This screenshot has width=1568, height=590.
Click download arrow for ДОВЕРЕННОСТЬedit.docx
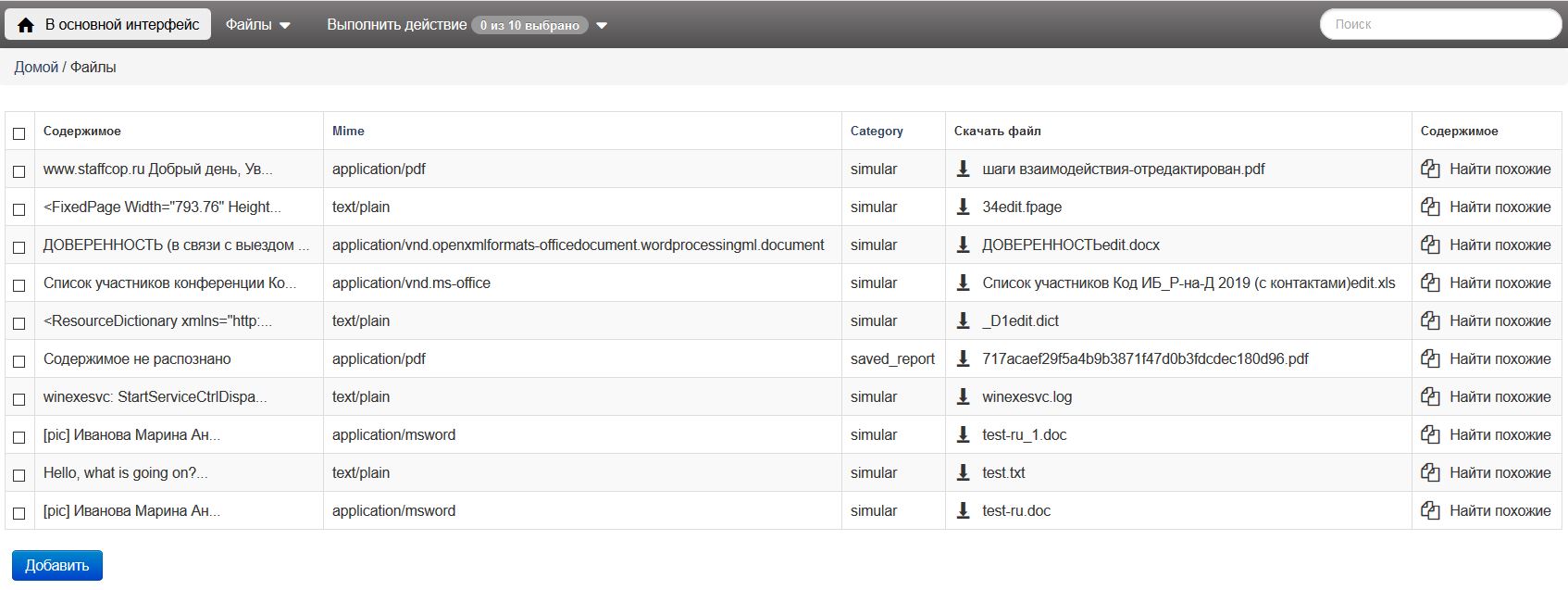point(963,245)
